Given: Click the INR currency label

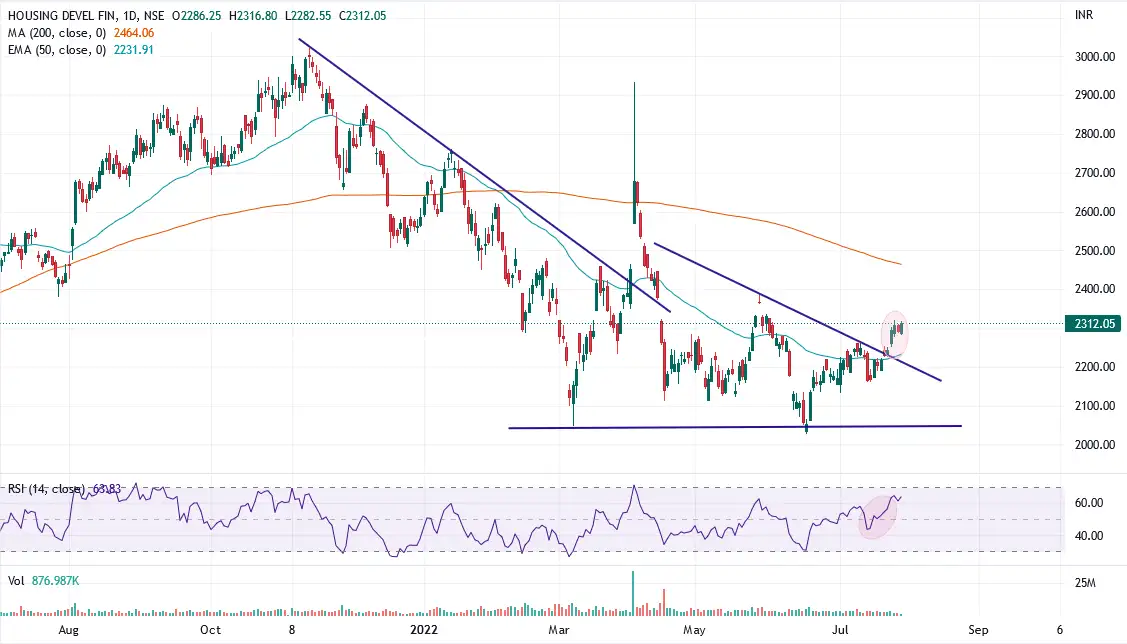Looking at the screenshot, I should [x=1083, y=13].
